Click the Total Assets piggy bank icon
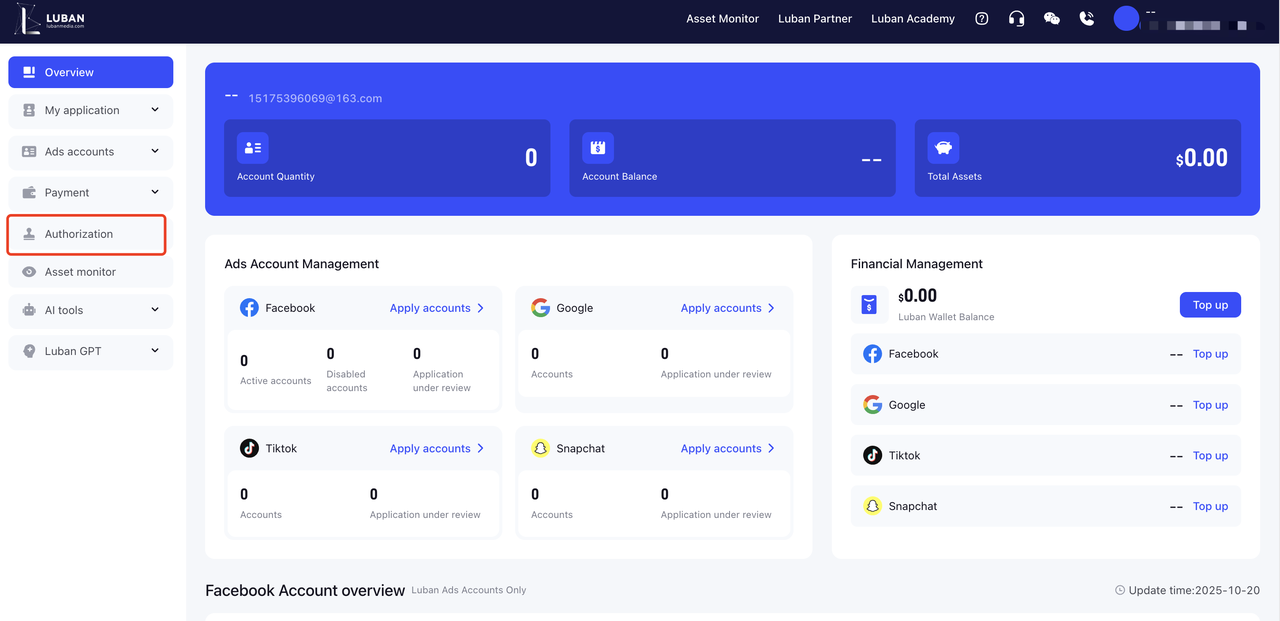 943,148
